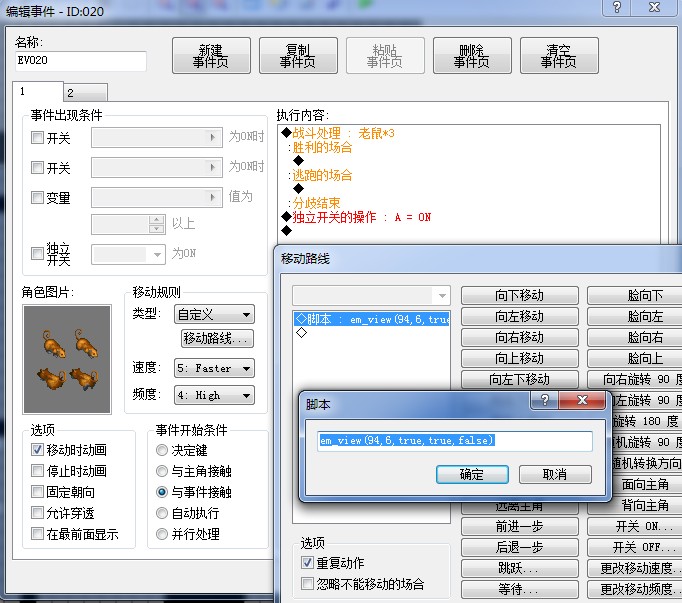Viewport: 682px width, 603px height.
Task: Click the variable value stepper
Action: pyautogui.click(x=157, y=224)
